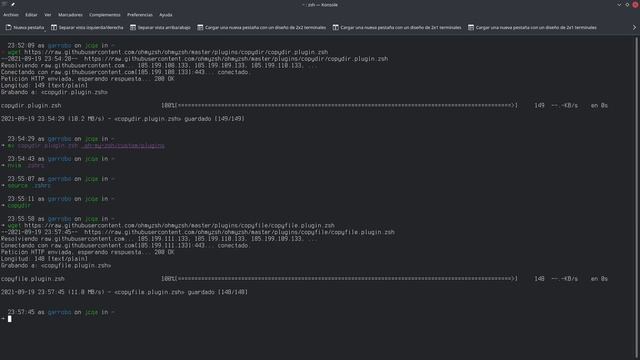Click the 'source .zshrc' command
Viewport: 640px width, 360px height.
pos(29,186)
